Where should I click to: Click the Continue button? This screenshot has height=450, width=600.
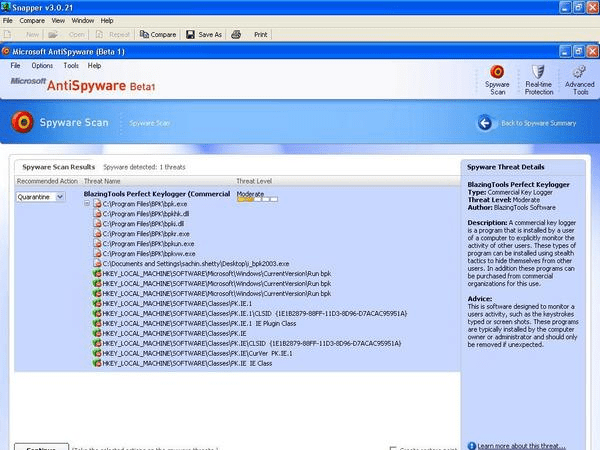pyautogui.click(x=40, y=446)
